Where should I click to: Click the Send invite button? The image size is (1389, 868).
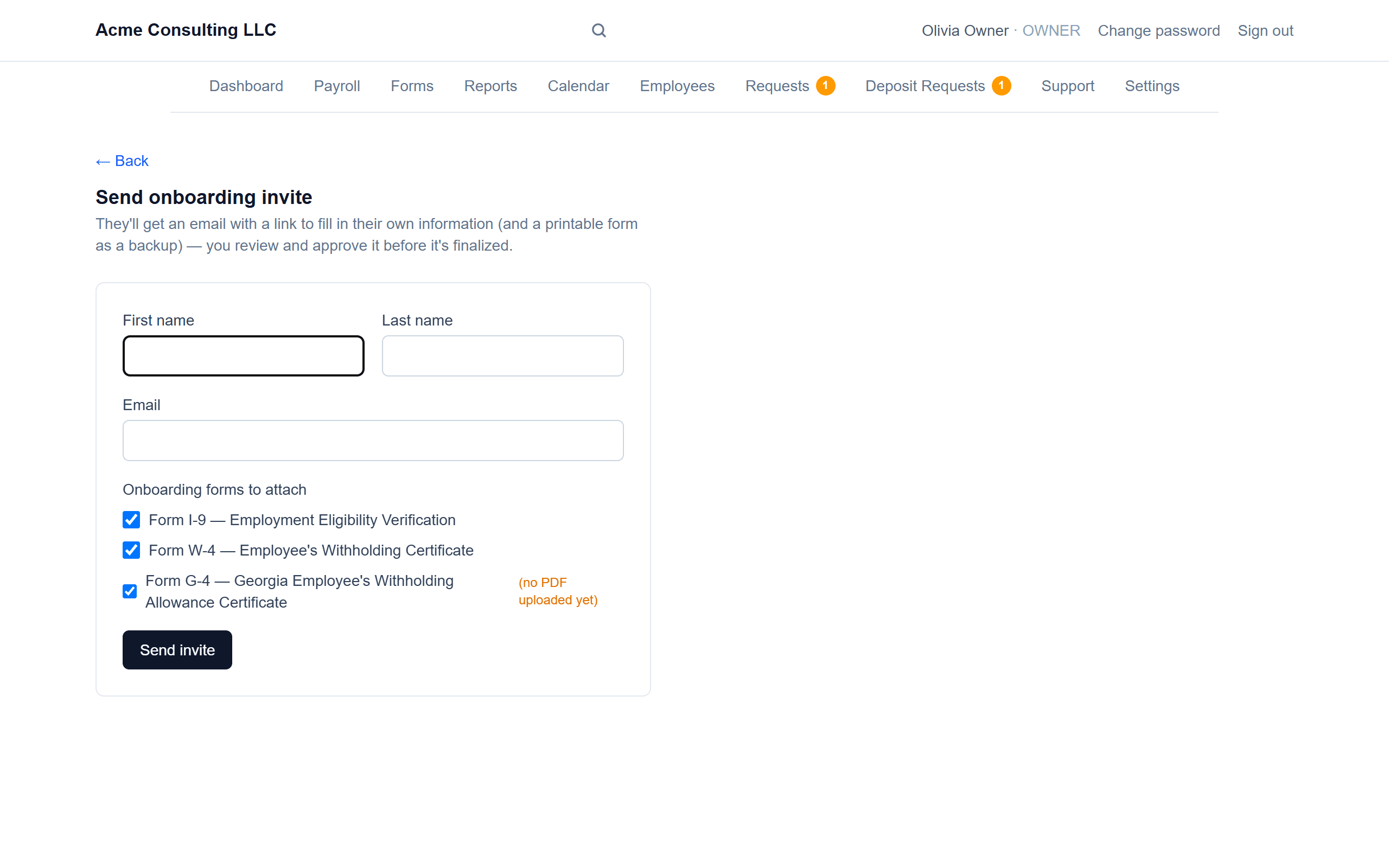point(177,650)
